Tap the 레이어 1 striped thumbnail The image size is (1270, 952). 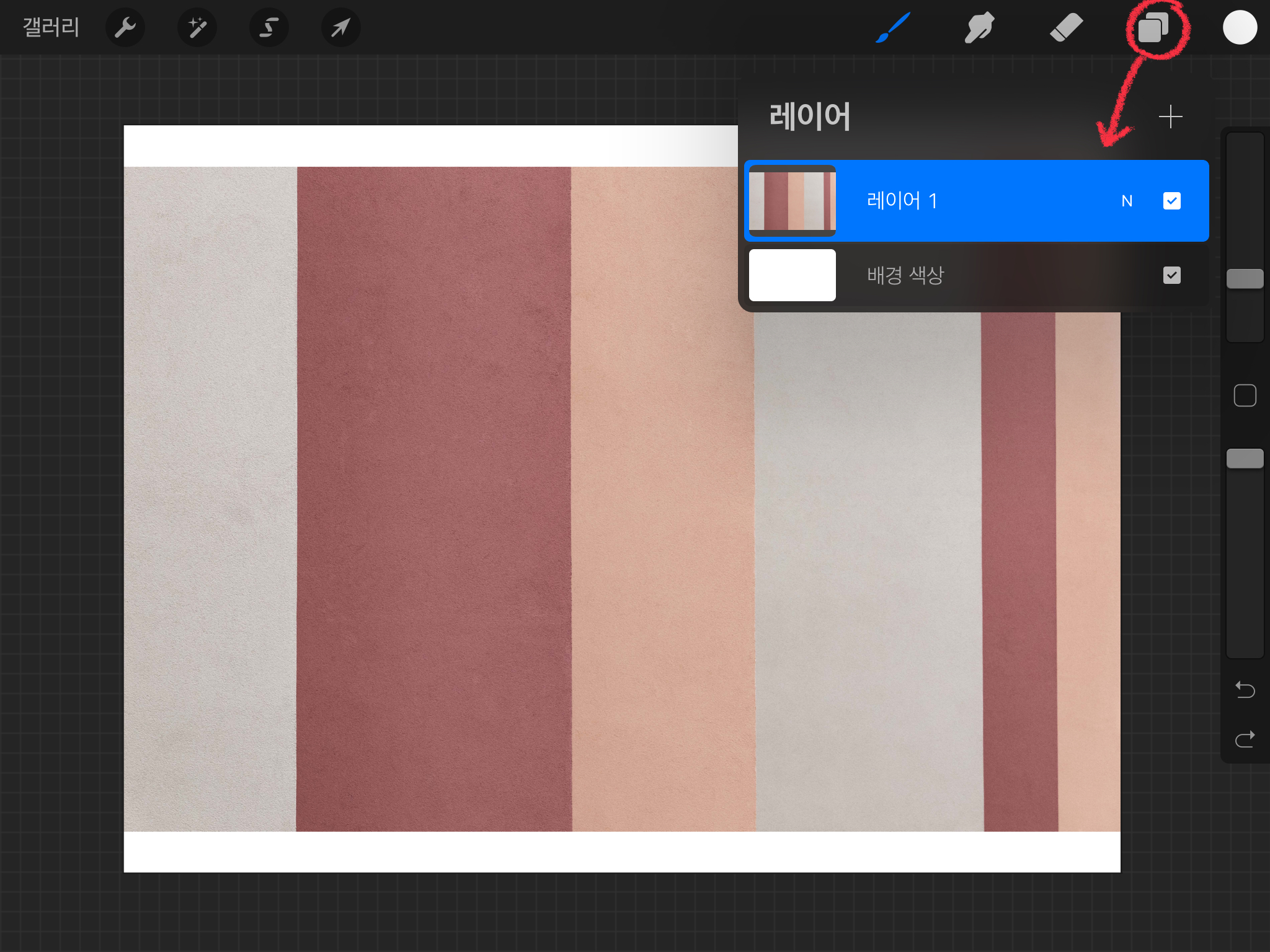pos(792,201)
